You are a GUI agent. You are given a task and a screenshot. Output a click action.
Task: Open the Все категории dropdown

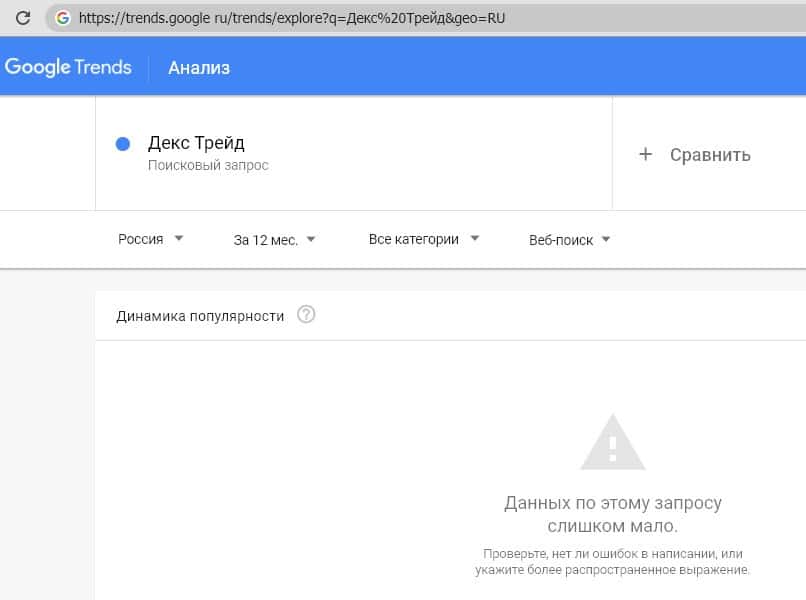tap(424, 239)
